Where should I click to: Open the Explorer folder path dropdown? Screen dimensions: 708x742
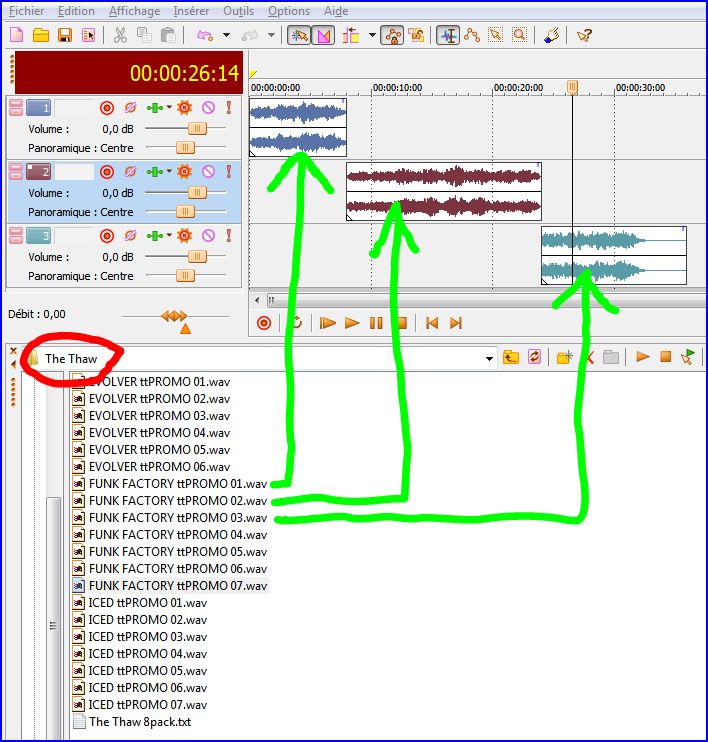tap(490, 359)
